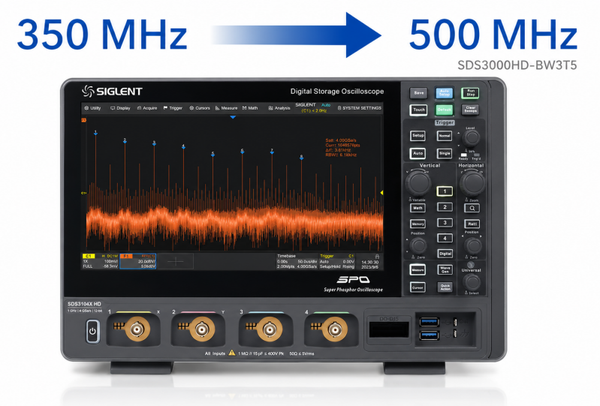Click the Cursor hardware button
This screenshot has width=600, height=406.
(x=418, y=287)
